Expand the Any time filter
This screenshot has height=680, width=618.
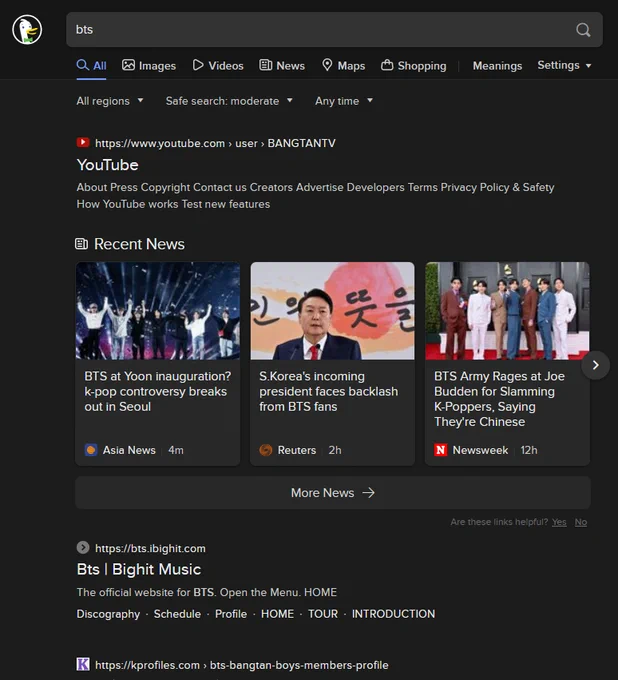pos(344,101)
